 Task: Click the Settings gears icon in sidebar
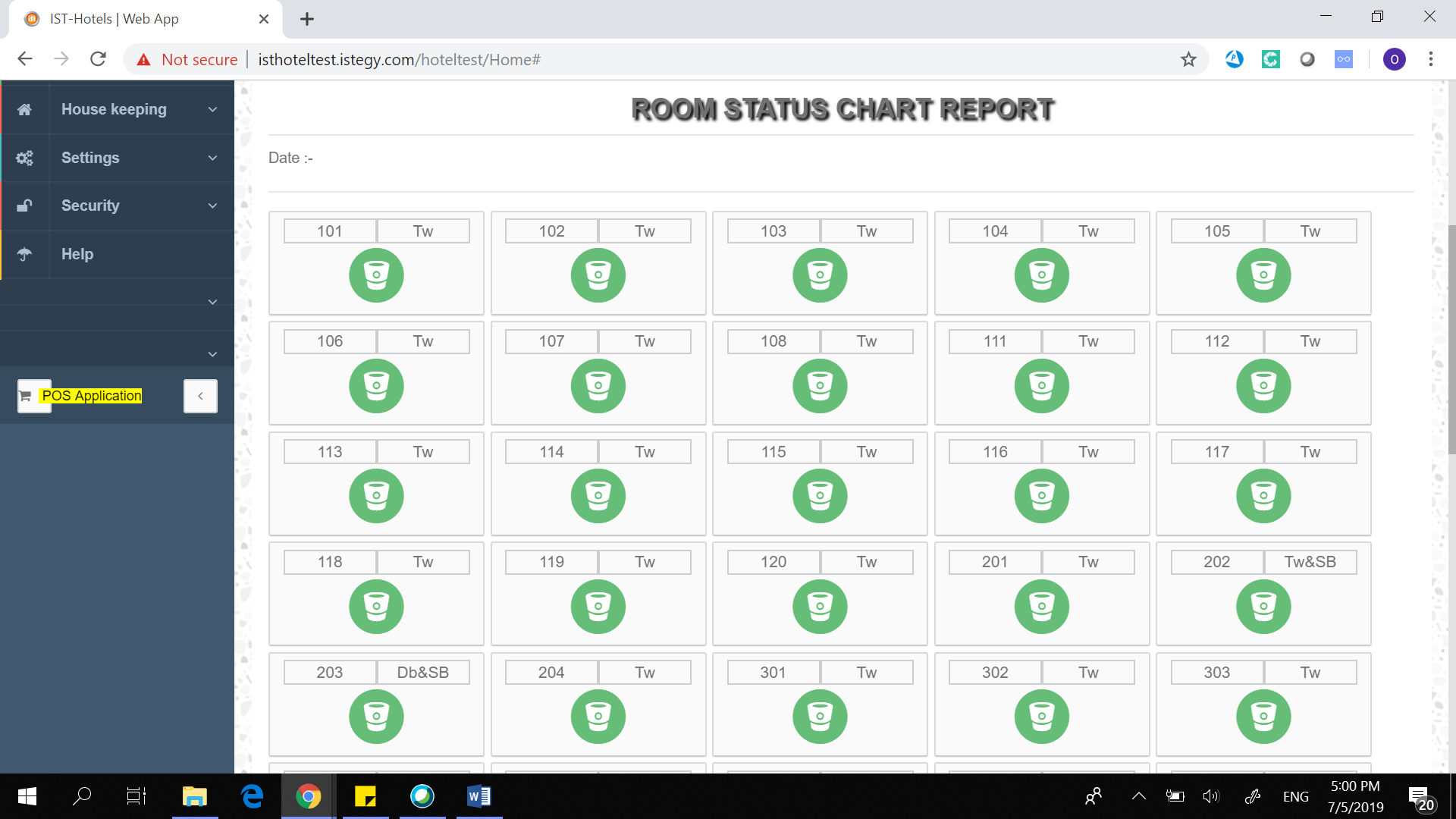click(24, 158)
